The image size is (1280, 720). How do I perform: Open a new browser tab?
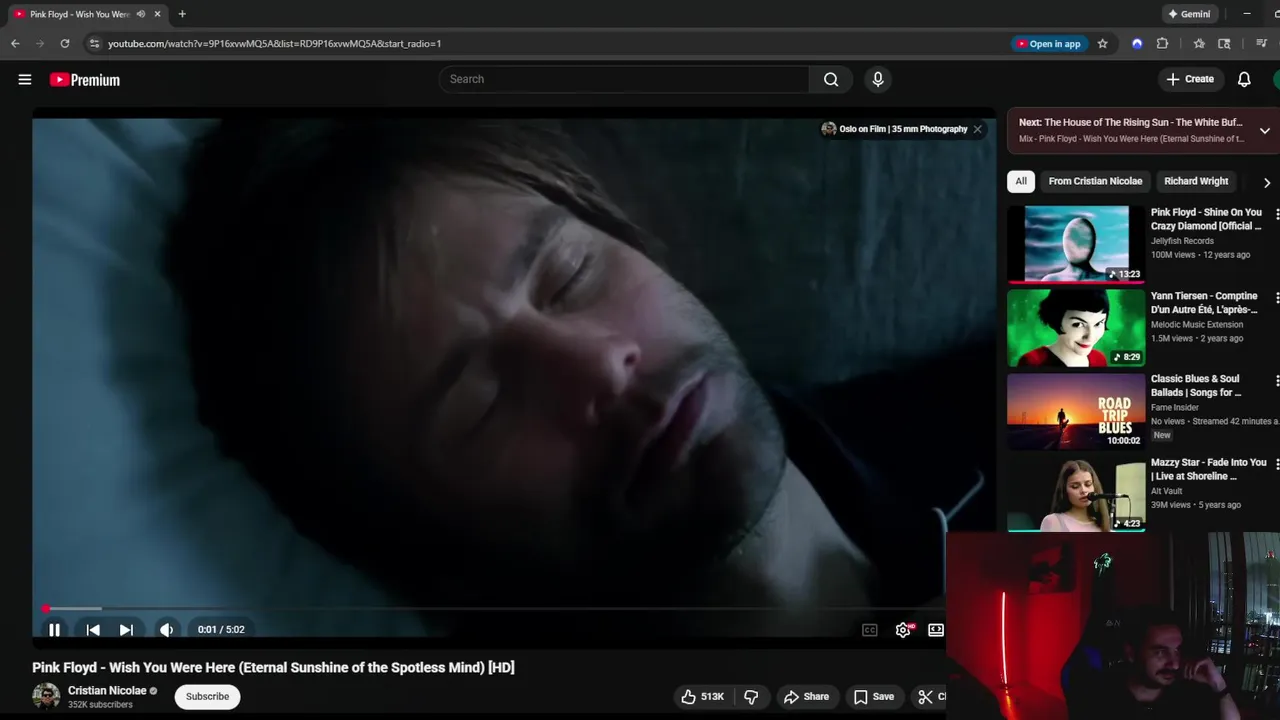click(x=182, y=14)
